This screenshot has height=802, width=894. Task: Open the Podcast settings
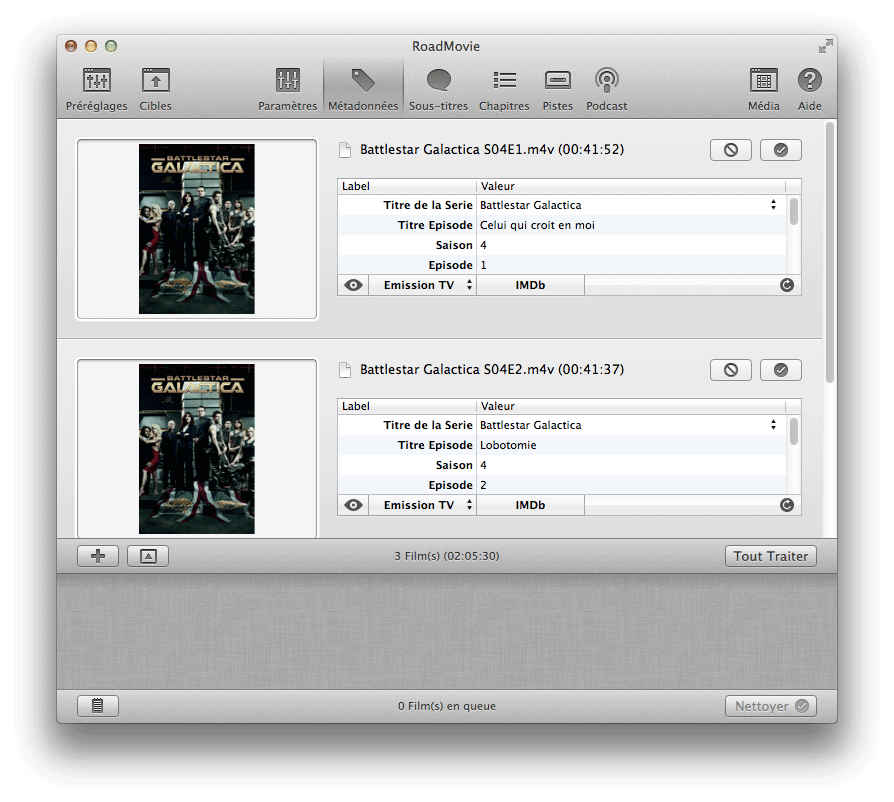[x=606, y=88]
